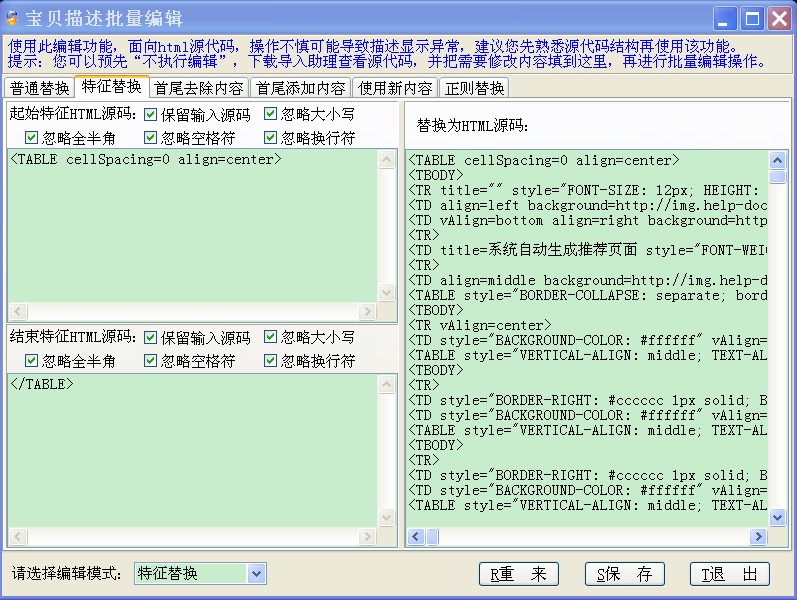Click right arrow of replacement box horizontal scrollbar

tap(758, 538)
